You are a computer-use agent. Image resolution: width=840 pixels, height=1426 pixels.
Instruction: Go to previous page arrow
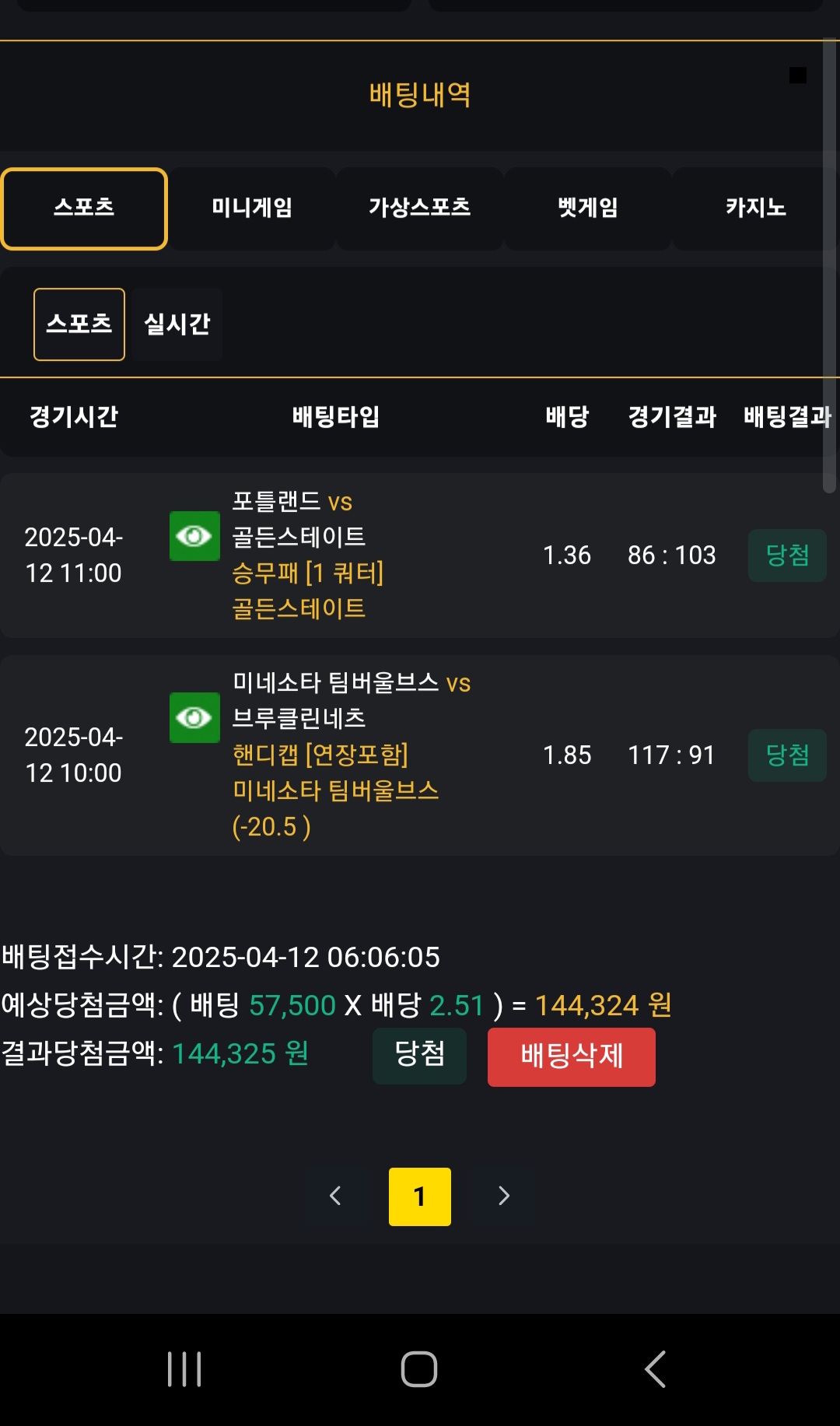pos(336,1196)
